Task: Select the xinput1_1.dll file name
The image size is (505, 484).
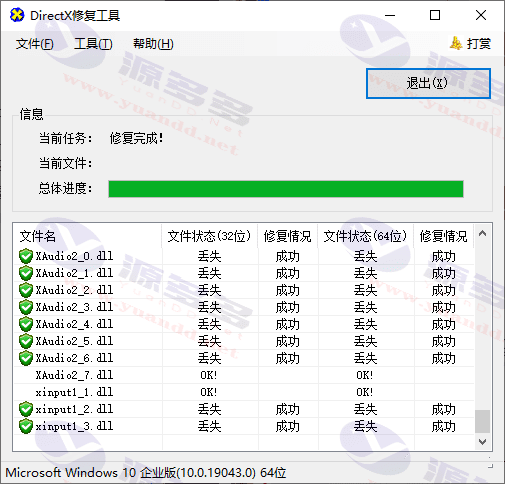Action: 74,392
